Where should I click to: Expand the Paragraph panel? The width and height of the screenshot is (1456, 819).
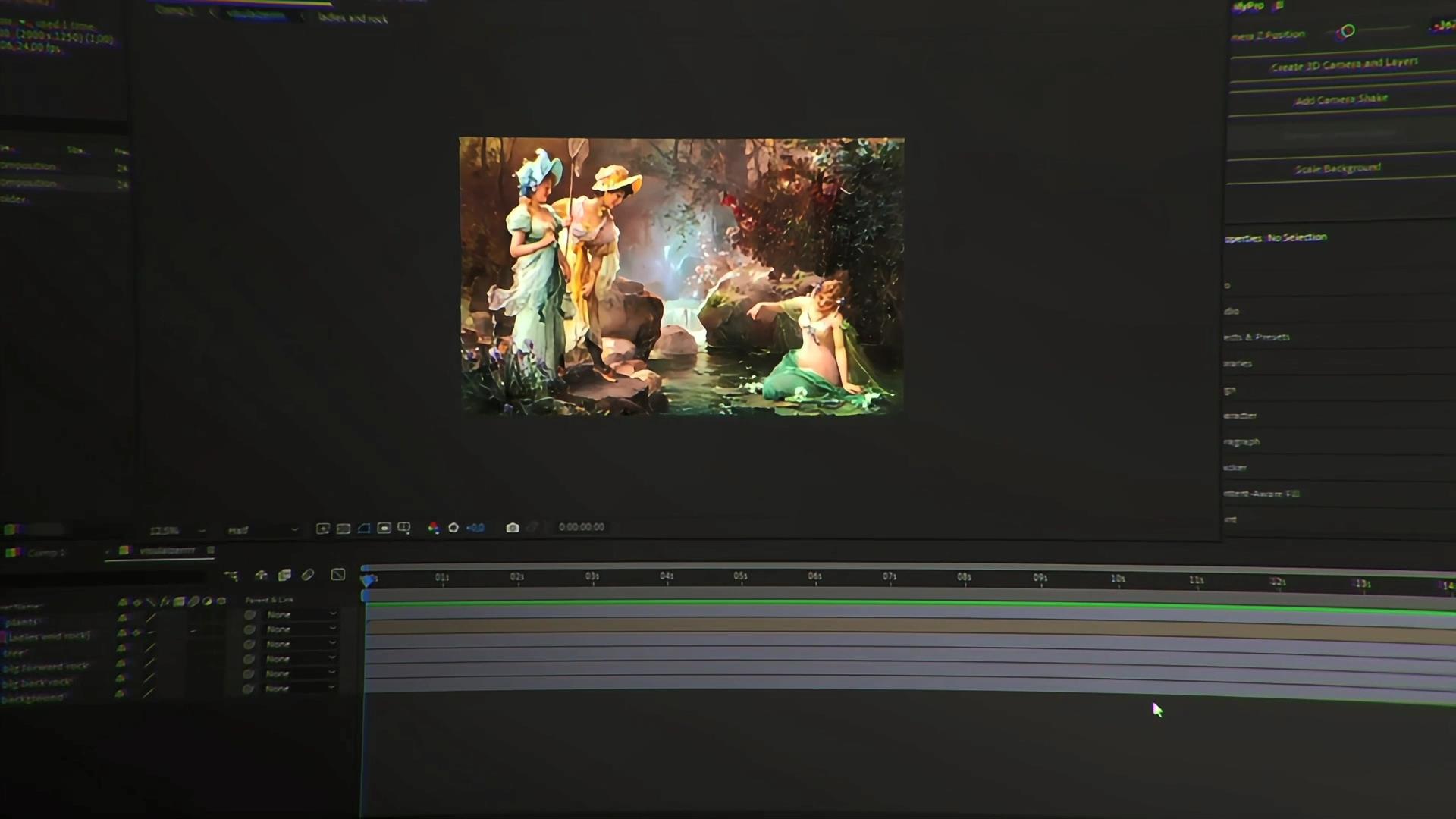click(1242, 441)
